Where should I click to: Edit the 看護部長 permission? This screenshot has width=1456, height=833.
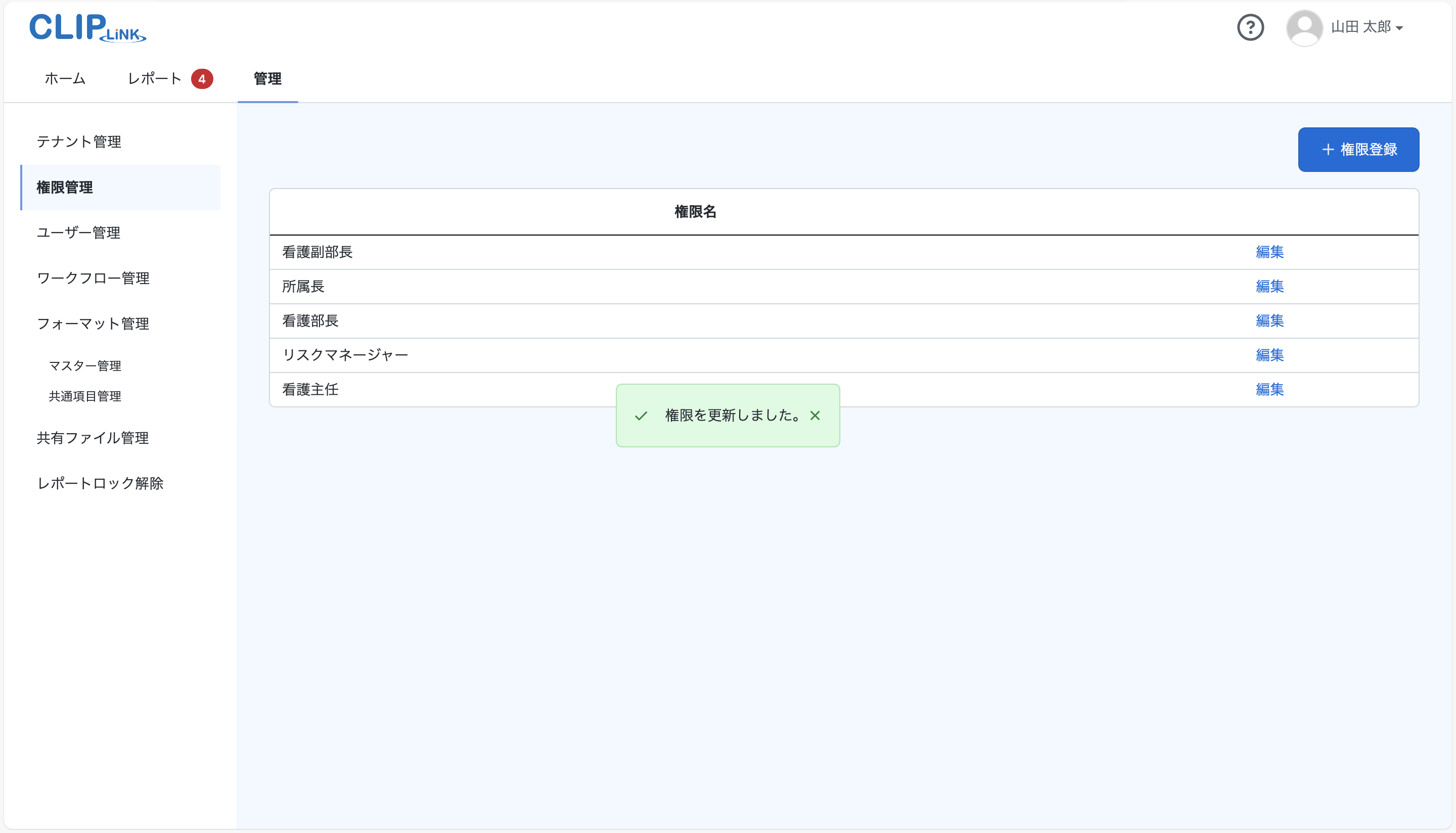click(x=1269, y=320)
